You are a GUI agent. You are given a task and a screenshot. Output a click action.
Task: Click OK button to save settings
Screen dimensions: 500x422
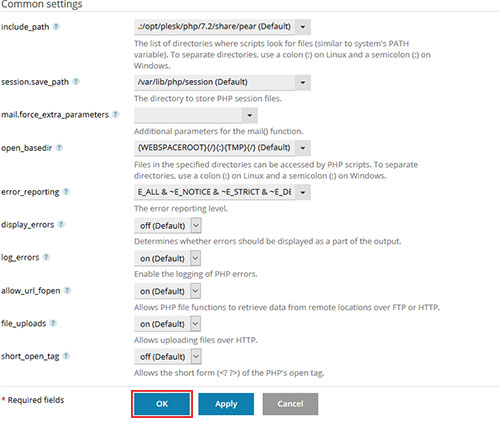click(162, 404)
